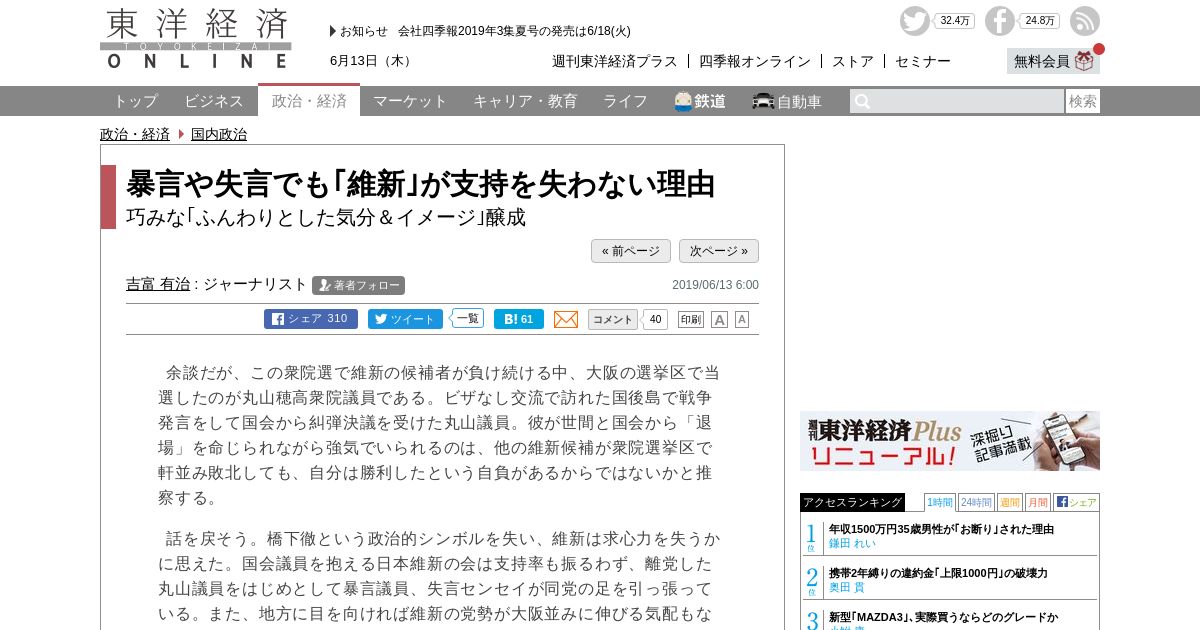Open the ストア link

click(x=853, y=61)
